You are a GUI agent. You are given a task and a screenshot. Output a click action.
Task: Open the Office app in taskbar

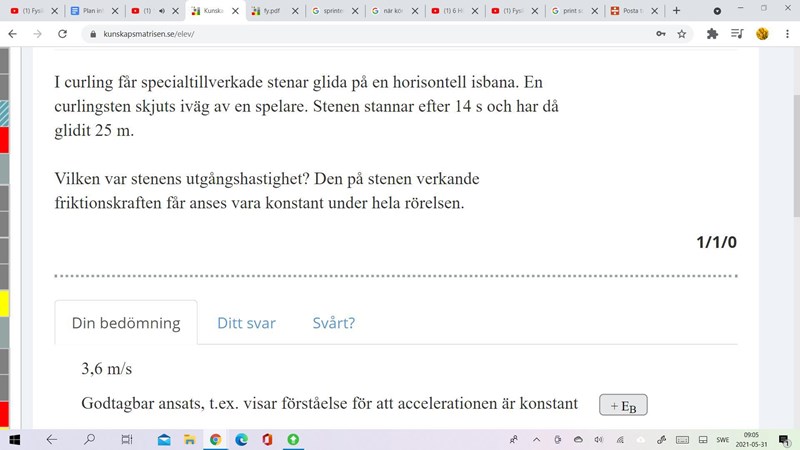267,439
